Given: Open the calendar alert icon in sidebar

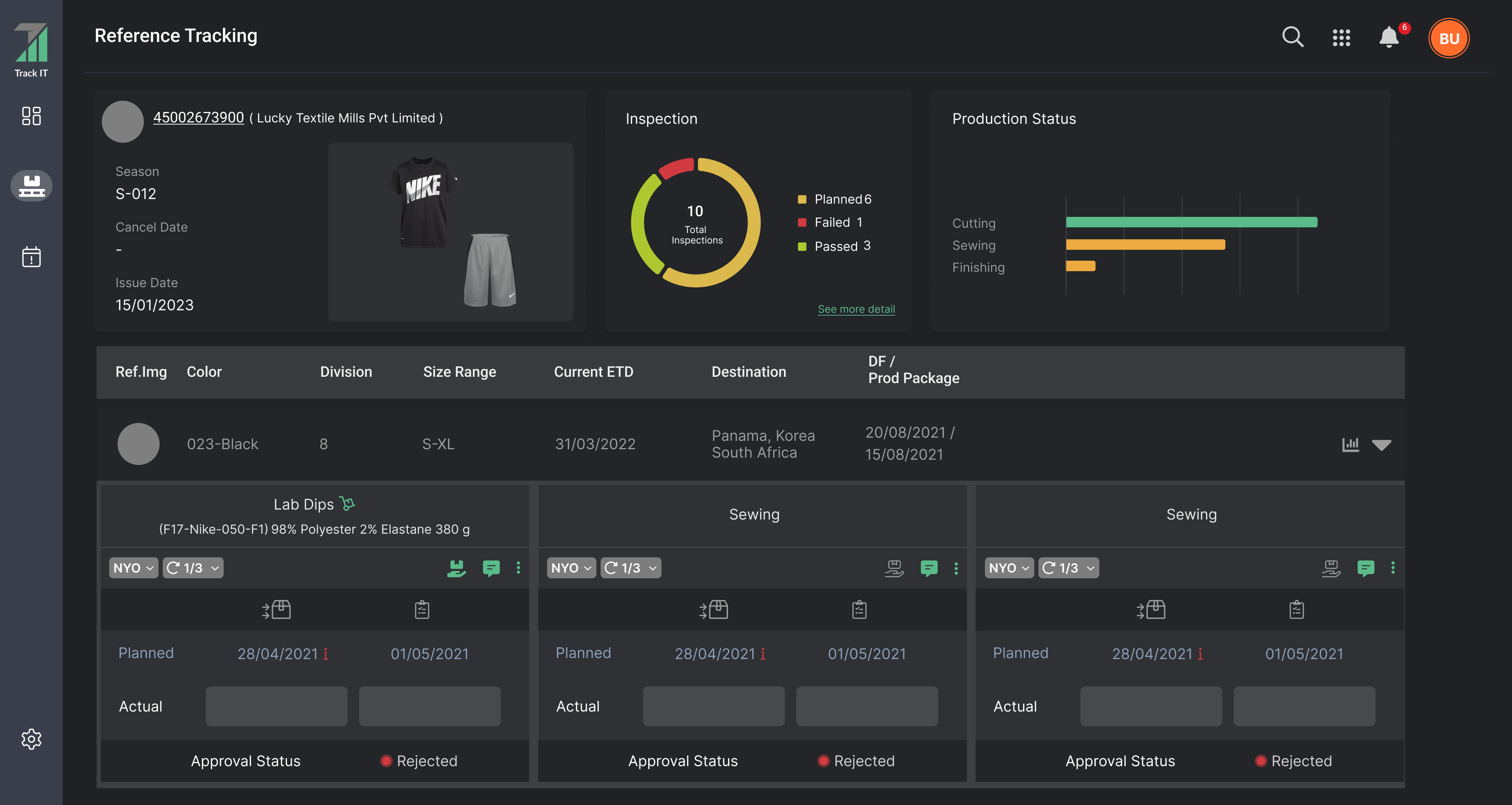Looking at the screenshot, I should point(31,256).
